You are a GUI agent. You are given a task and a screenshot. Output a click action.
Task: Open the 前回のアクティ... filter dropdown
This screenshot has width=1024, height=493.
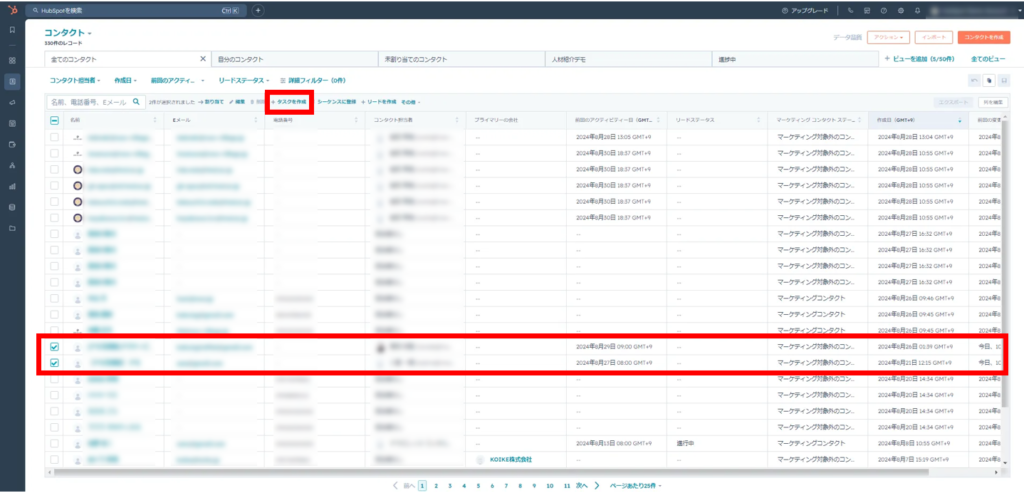point(177,80)
